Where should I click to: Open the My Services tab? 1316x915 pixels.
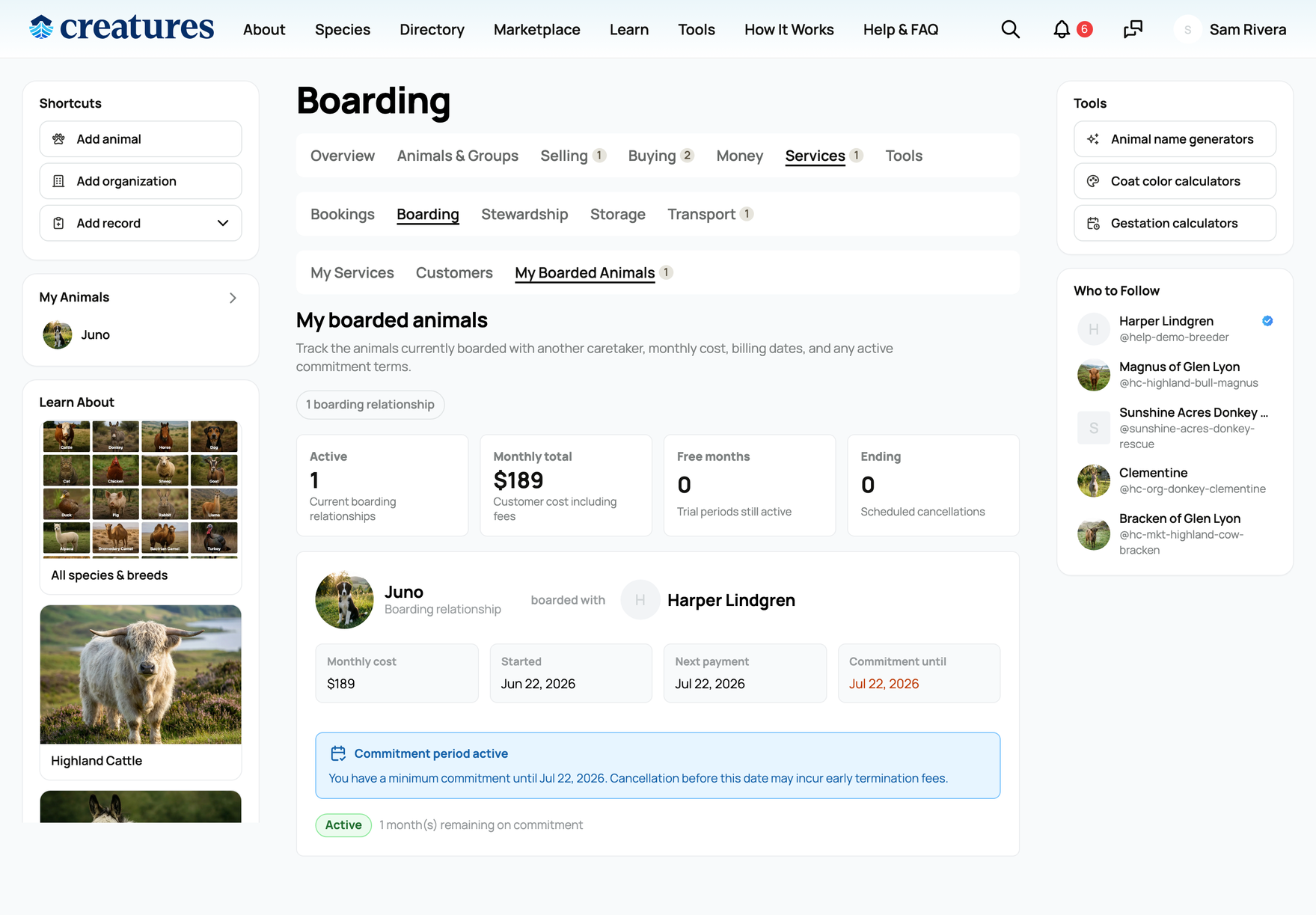point(352,272)
